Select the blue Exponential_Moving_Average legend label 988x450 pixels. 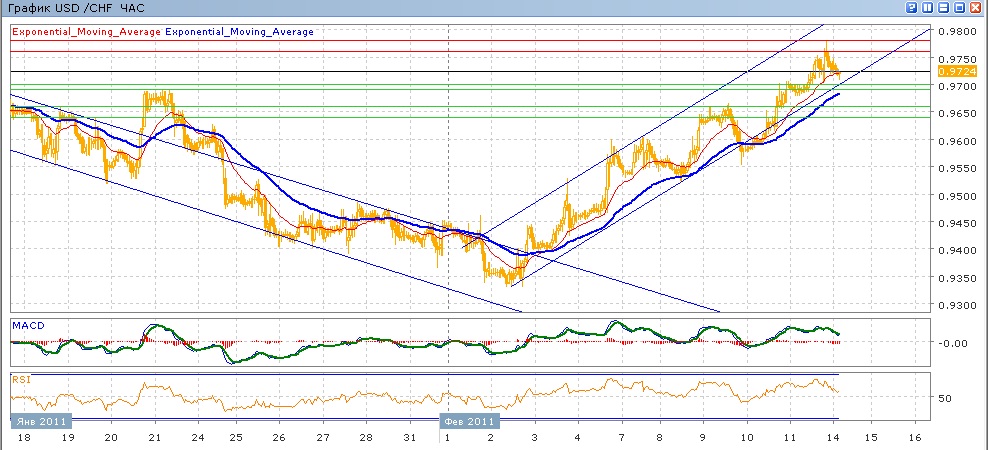[x=239, y=32]
